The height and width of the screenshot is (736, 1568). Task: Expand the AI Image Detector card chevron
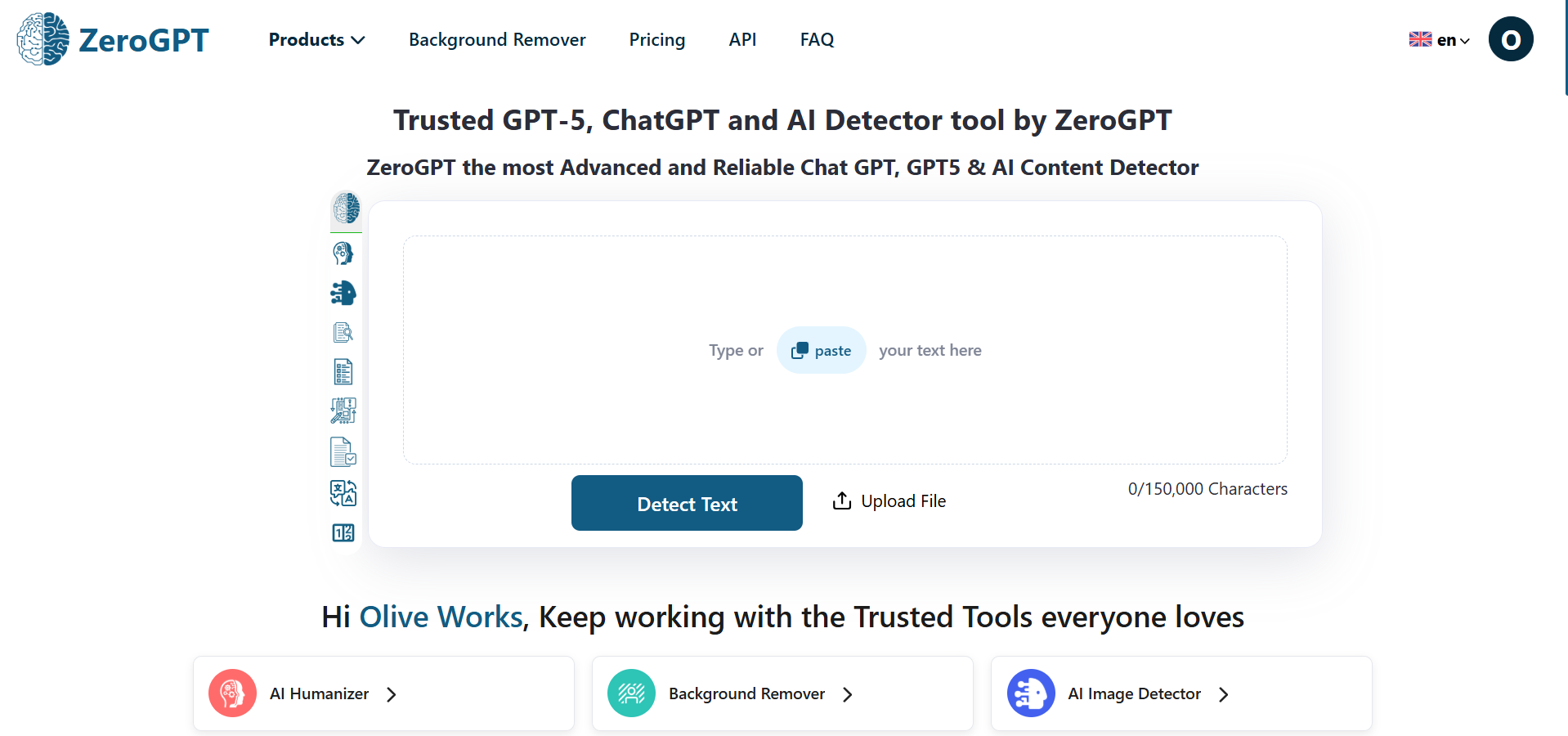(1223, 693)
